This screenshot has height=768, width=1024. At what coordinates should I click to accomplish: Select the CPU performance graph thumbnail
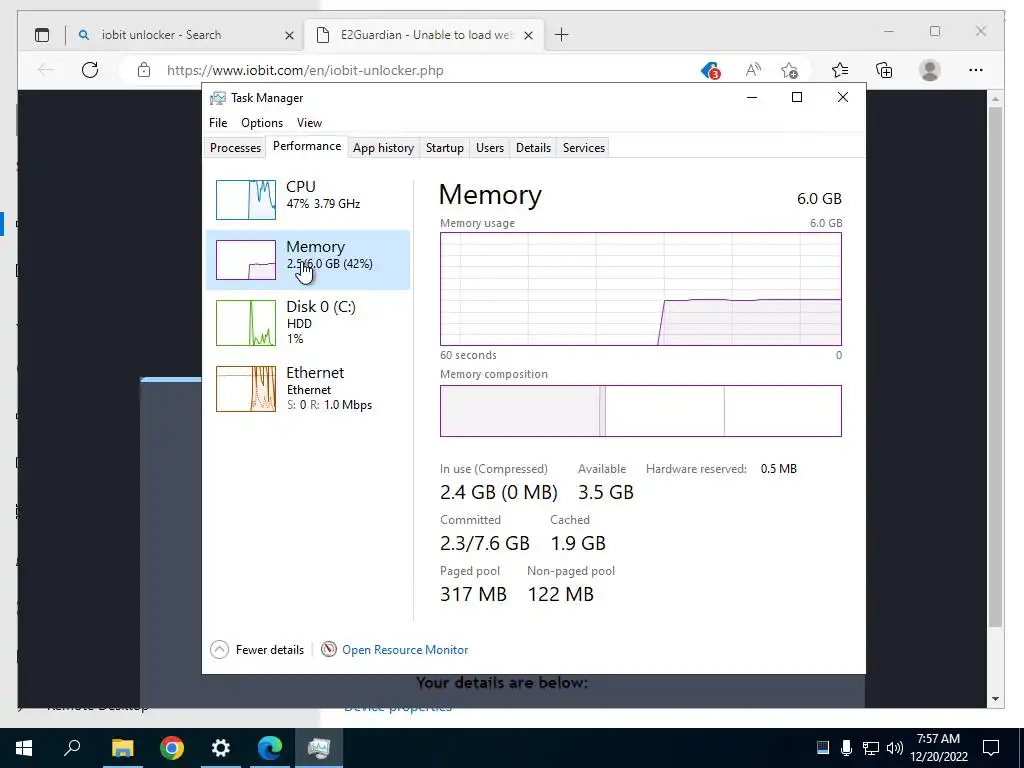(246, 200)
